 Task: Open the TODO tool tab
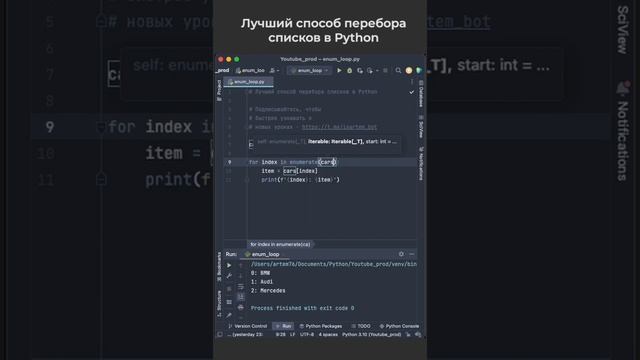point(361,326)
